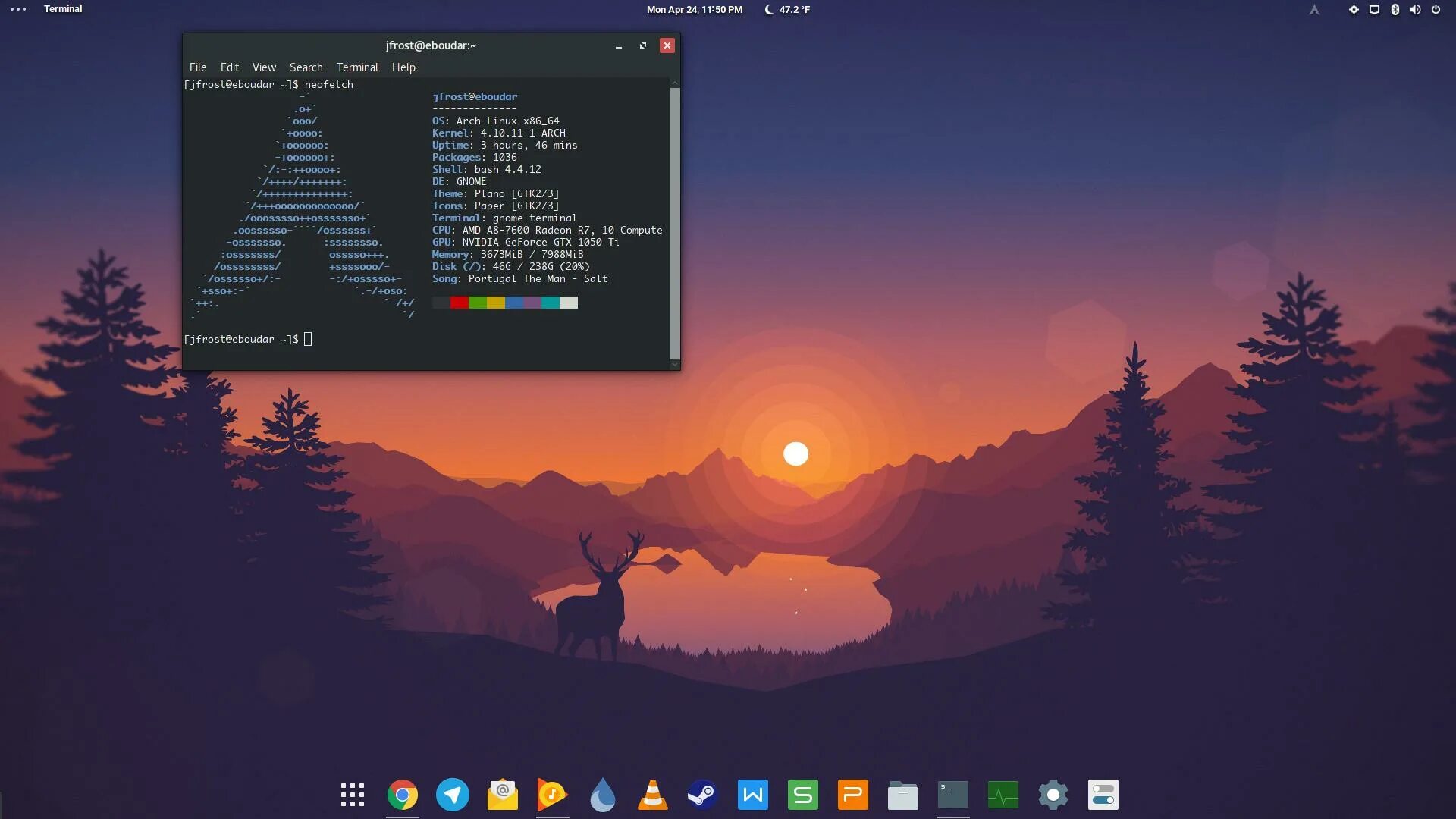Click the 'Memory: 3673MiB / 7988MiB' line
The image size is (1456, 819).
pyautogui.click(x=508, y=254)
